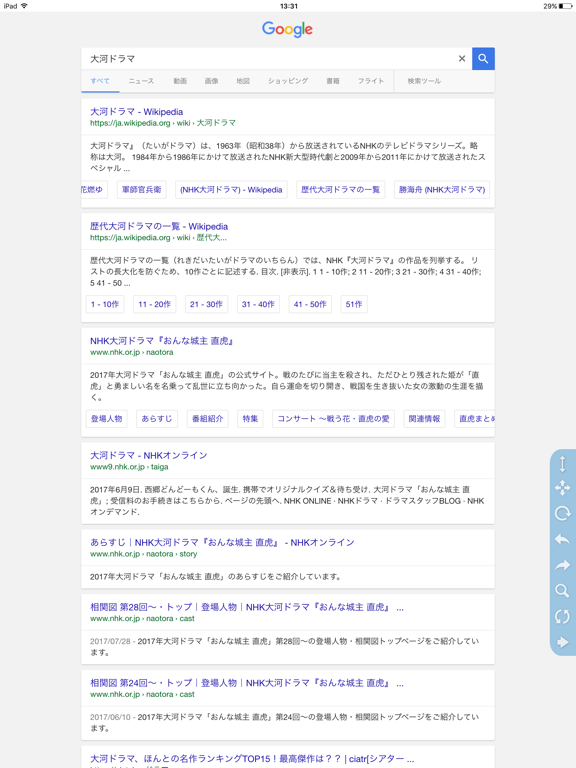Open 名作ランキングTOP15 ciatr result
576x768 pixels.
252,759
